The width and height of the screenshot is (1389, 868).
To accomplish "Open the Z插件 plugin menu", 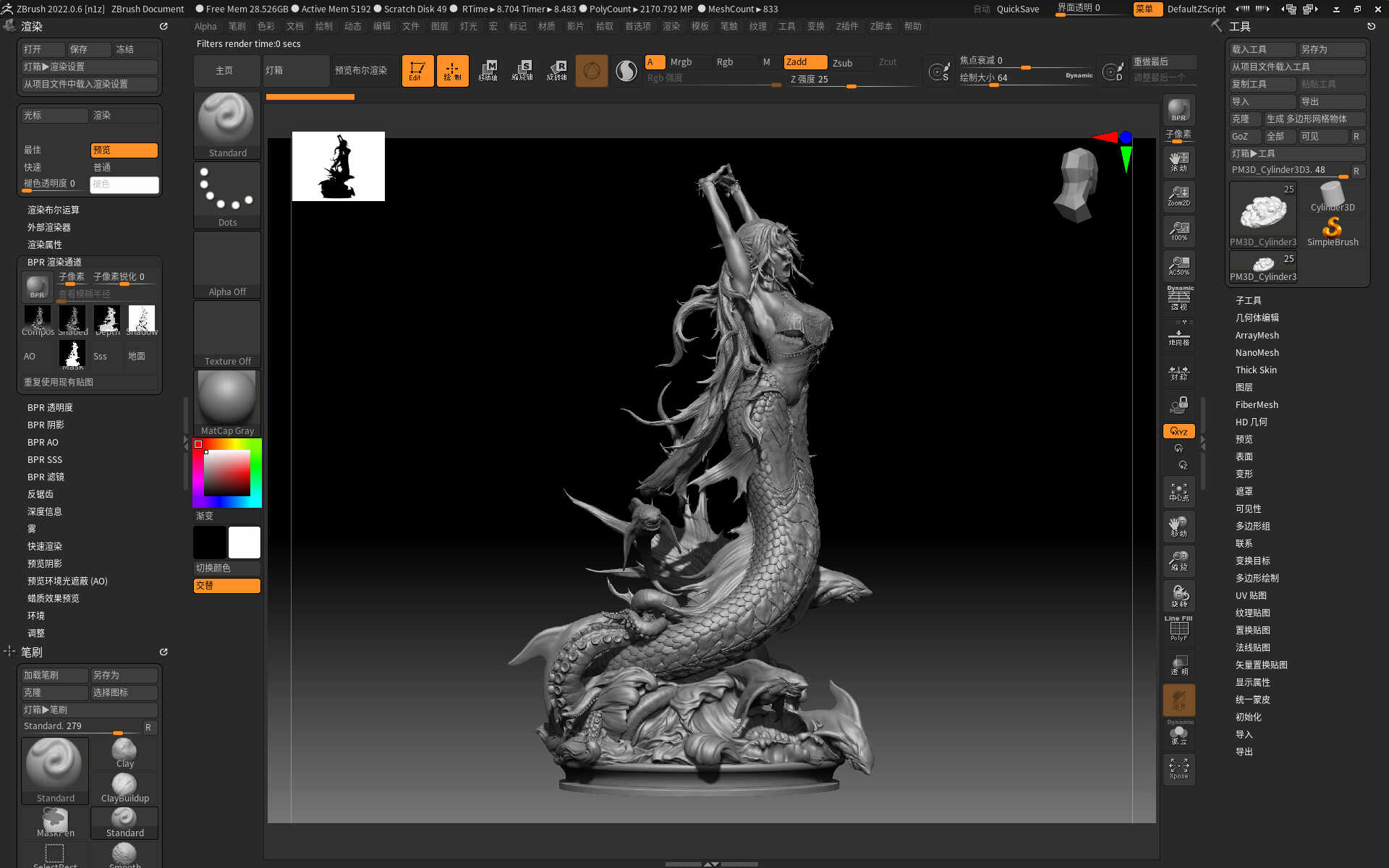I will [846, 26].
